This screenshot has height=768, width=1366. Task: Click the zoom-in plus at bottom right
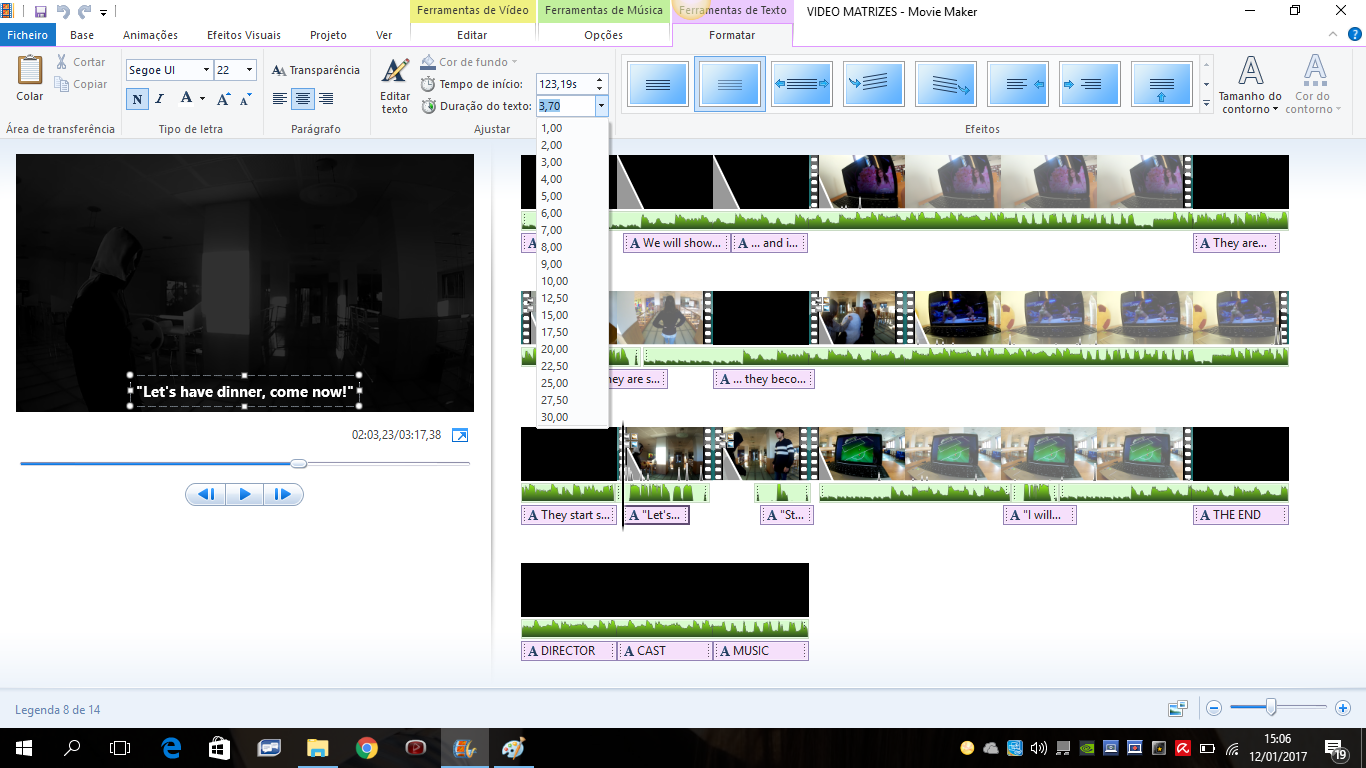(1342, 708)
